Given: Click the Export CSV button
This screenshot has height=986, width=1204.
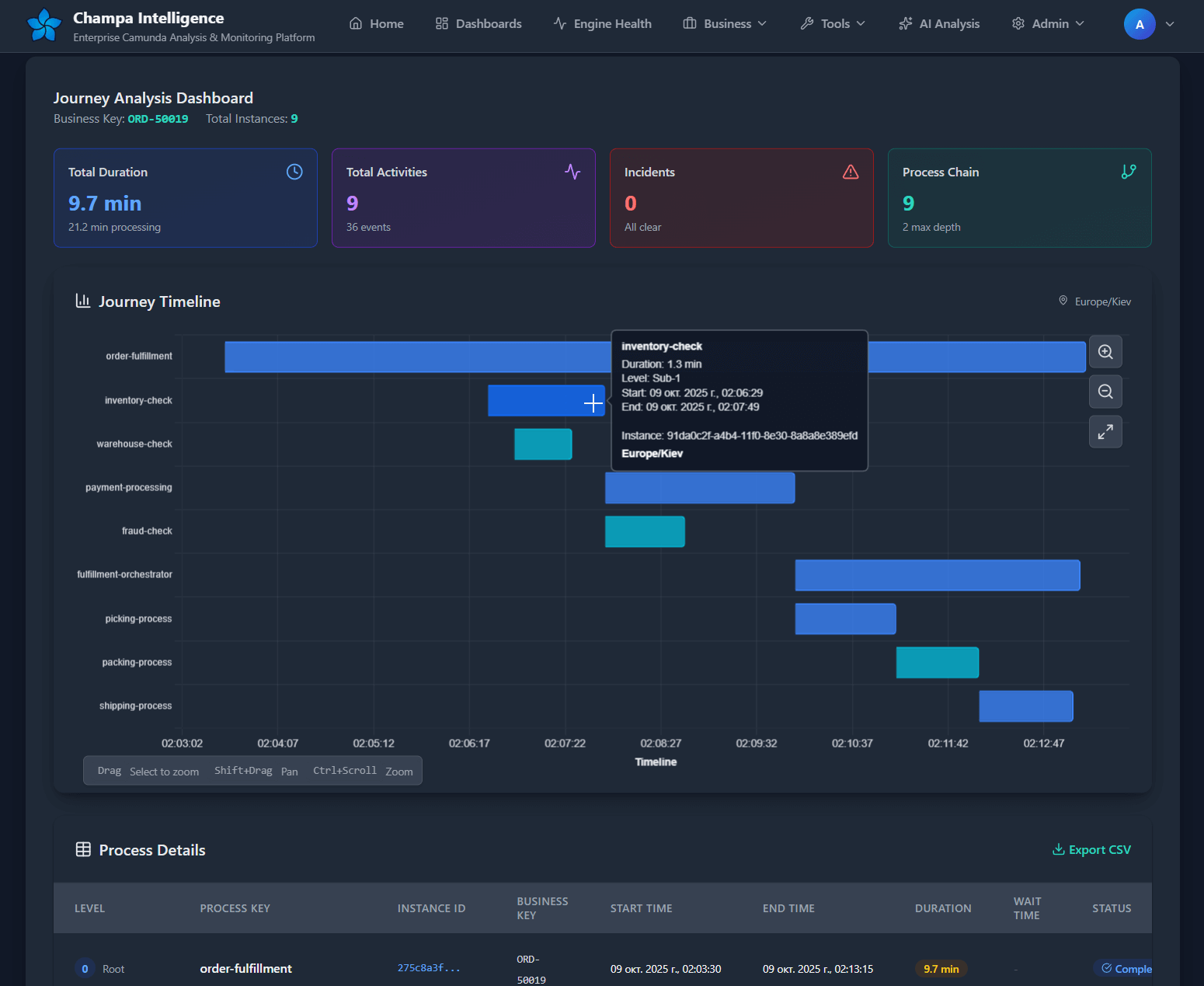Looking at the screenshot, I should [1091, 848].
